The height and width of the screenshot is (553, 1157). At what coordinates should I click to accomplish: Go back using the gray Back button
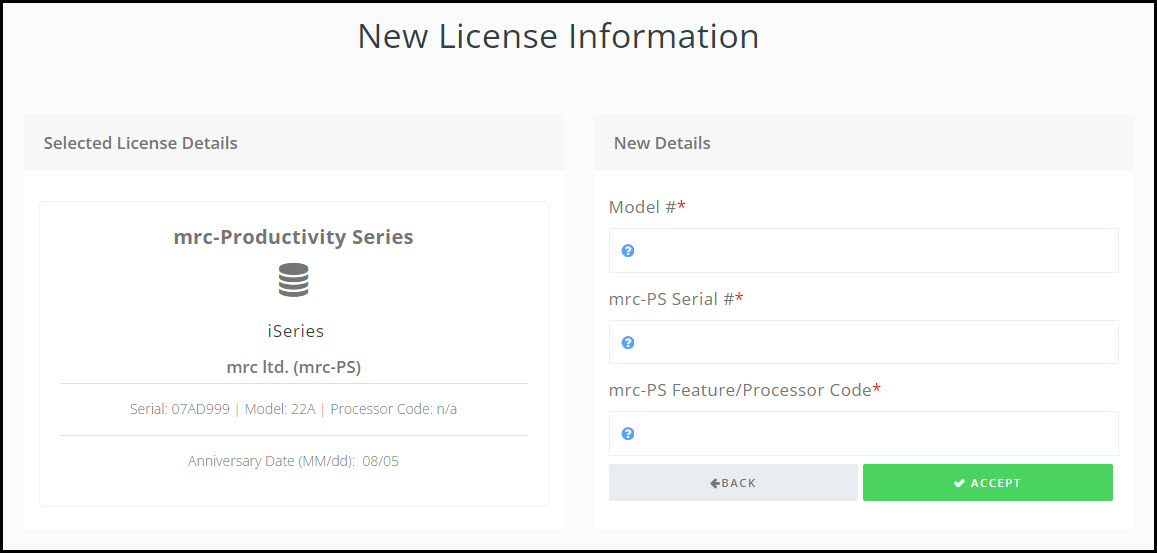tap(733, 483)
